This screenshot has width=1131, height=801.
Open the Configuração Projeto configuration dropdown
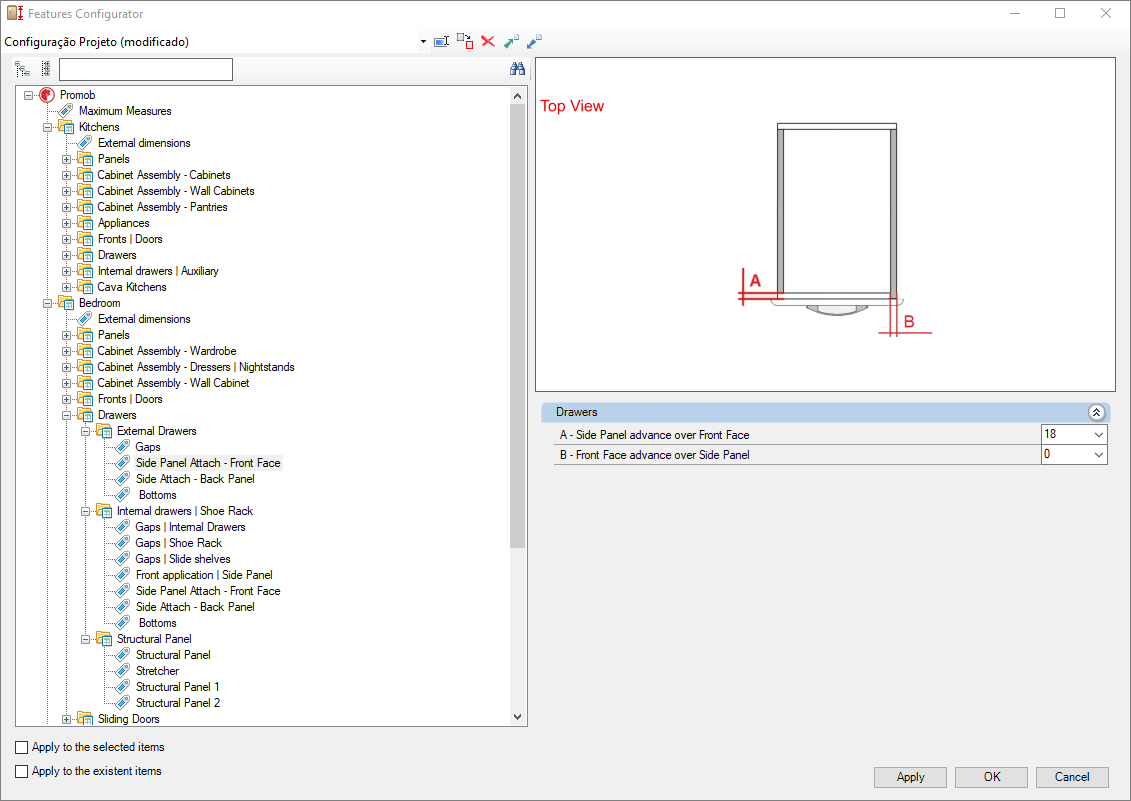click(423, 42)
